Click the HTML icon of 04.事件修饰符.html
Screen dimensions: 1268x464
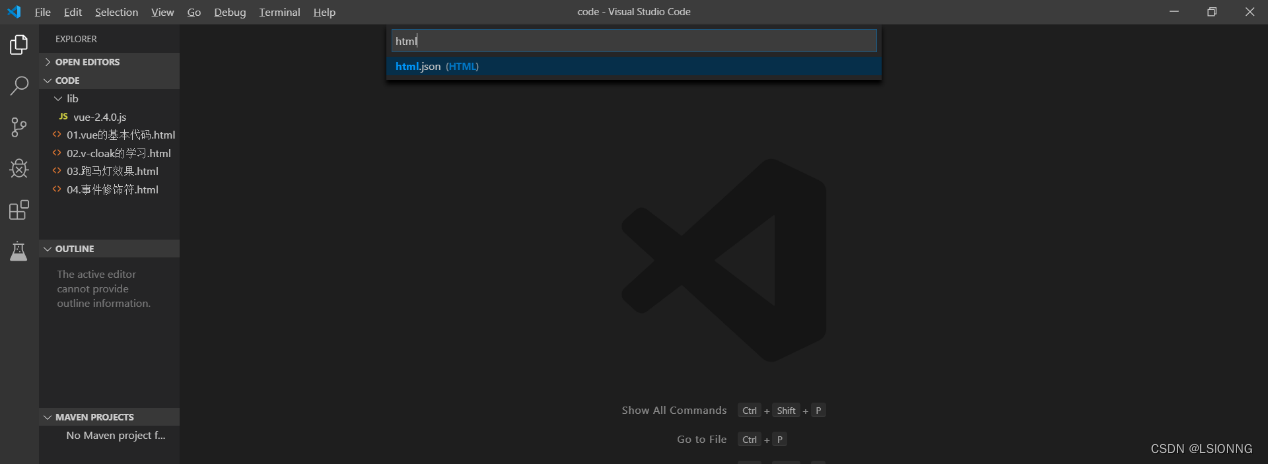point(57,189)
